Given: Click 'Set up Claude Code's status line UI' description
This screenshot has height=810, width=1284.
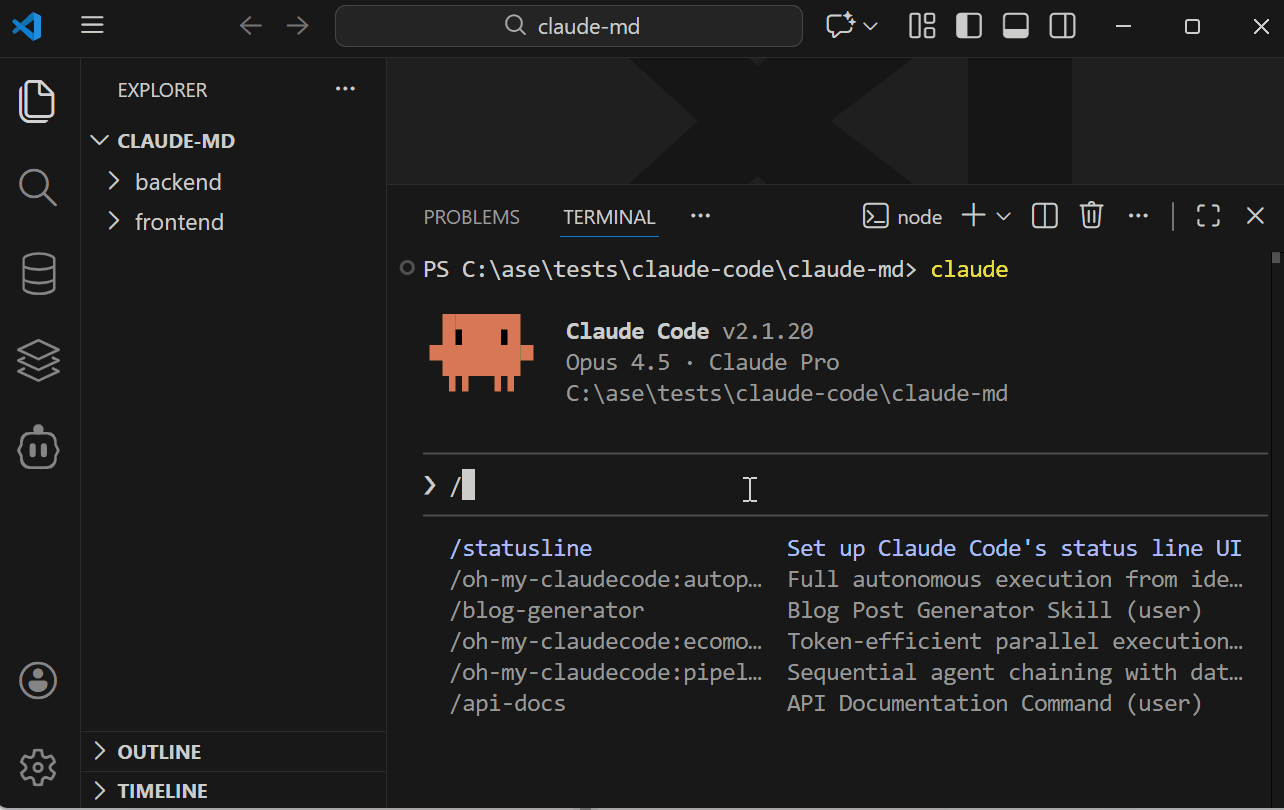Looking at the screenshot, I should point(1014,548).
